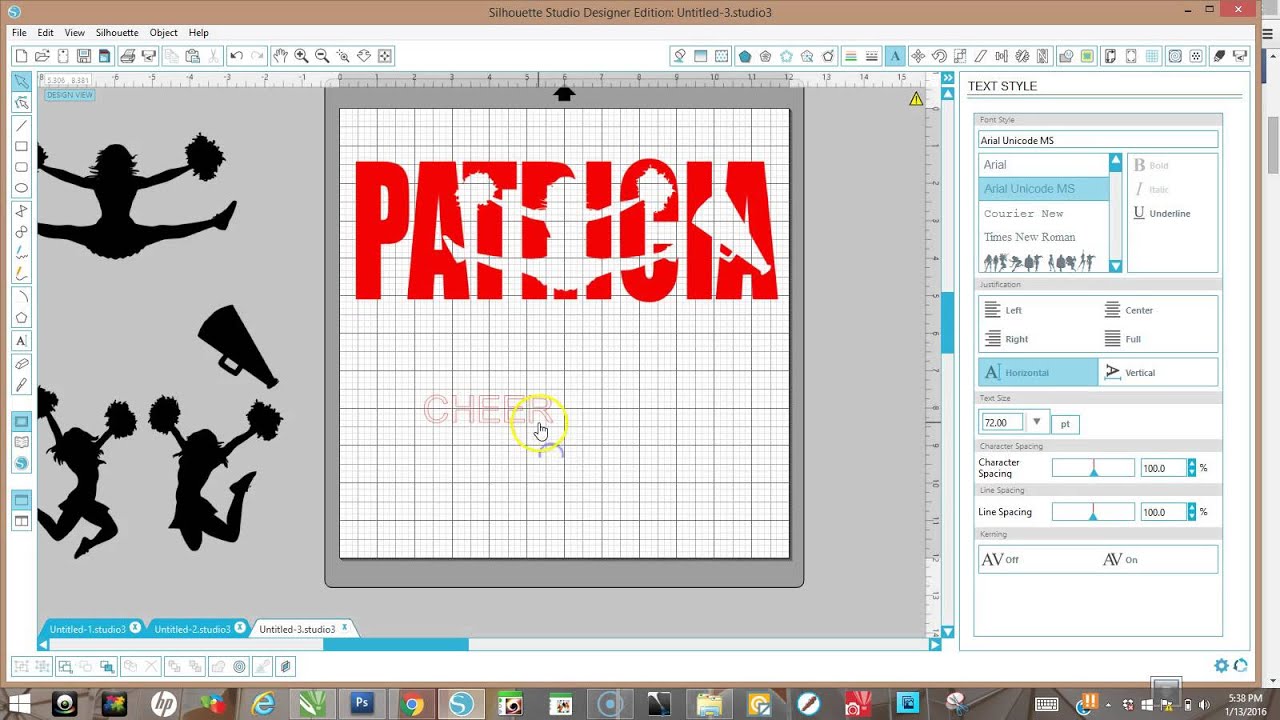Image resolution: width=1280 pixels, height=720 pixels.
Task: Open the Silhouette menu
Action: (x=117, y=33)
